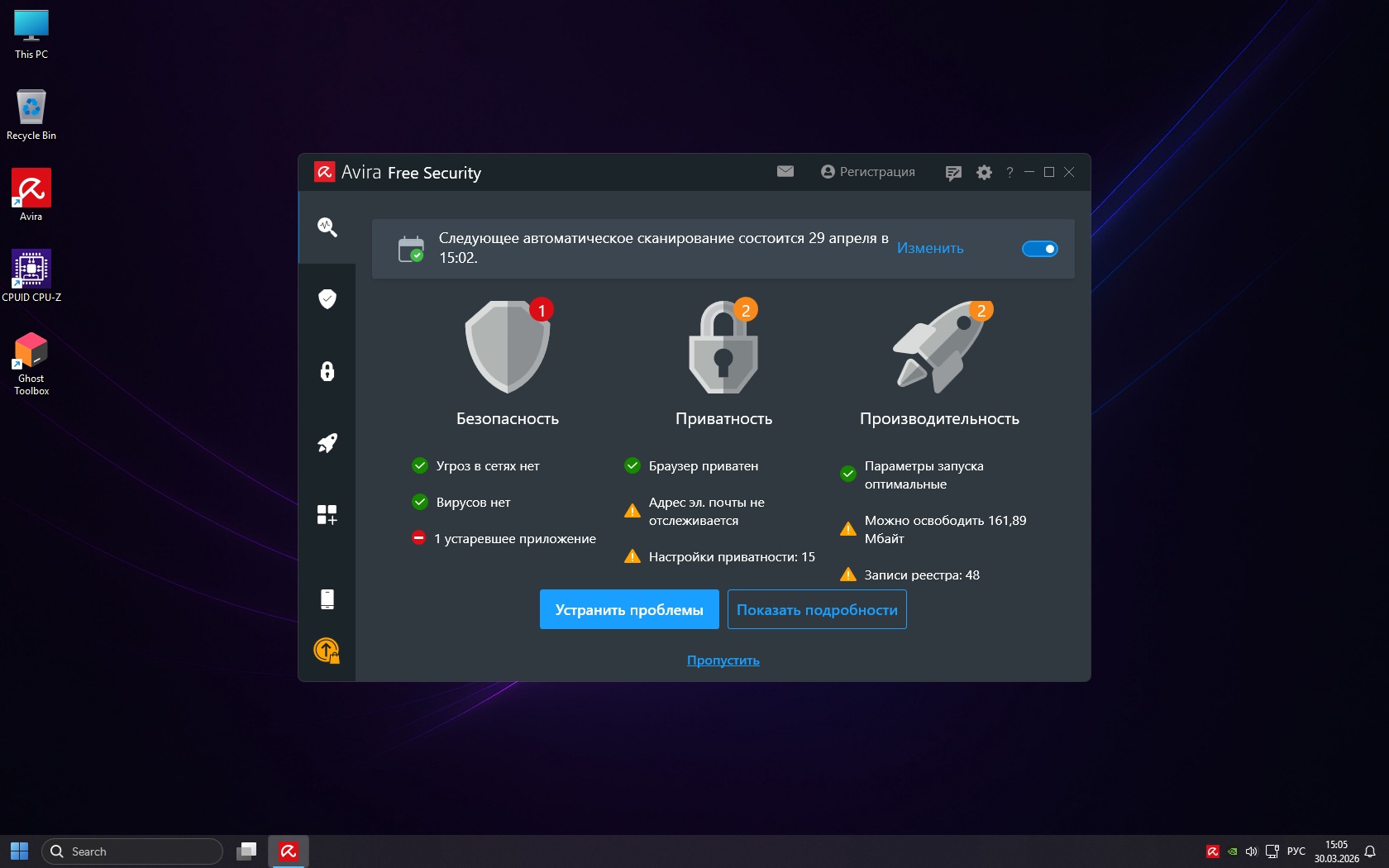Screen dimensions: 1389x868
Task: Open Avira settings gear
Action: pos(984,173)
